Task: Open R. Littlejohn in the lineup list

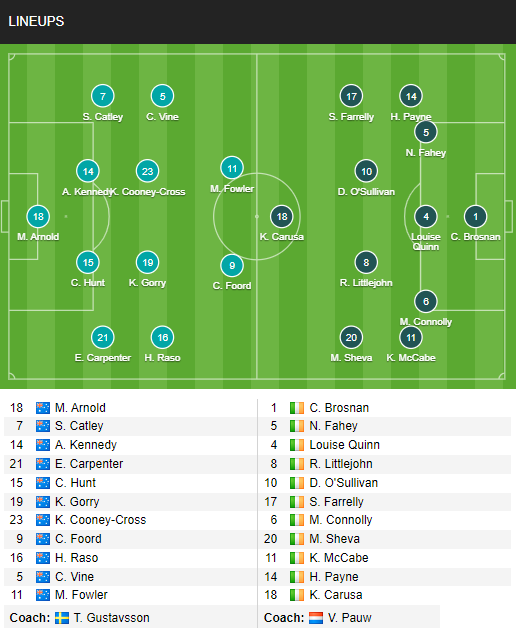Action: click(x=341, y=464)
